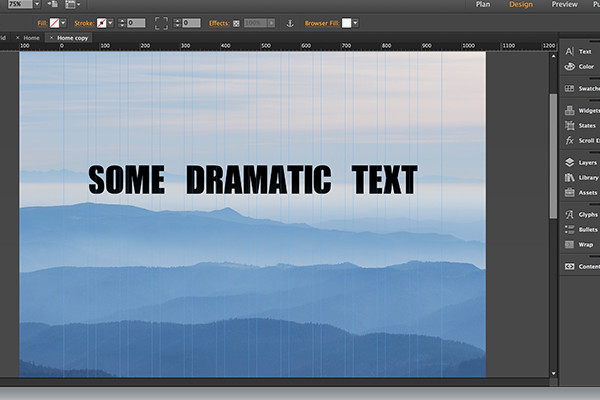Click the corner radius stepper arrows
This screenshot has width=600, height=400.
[177, 23]
